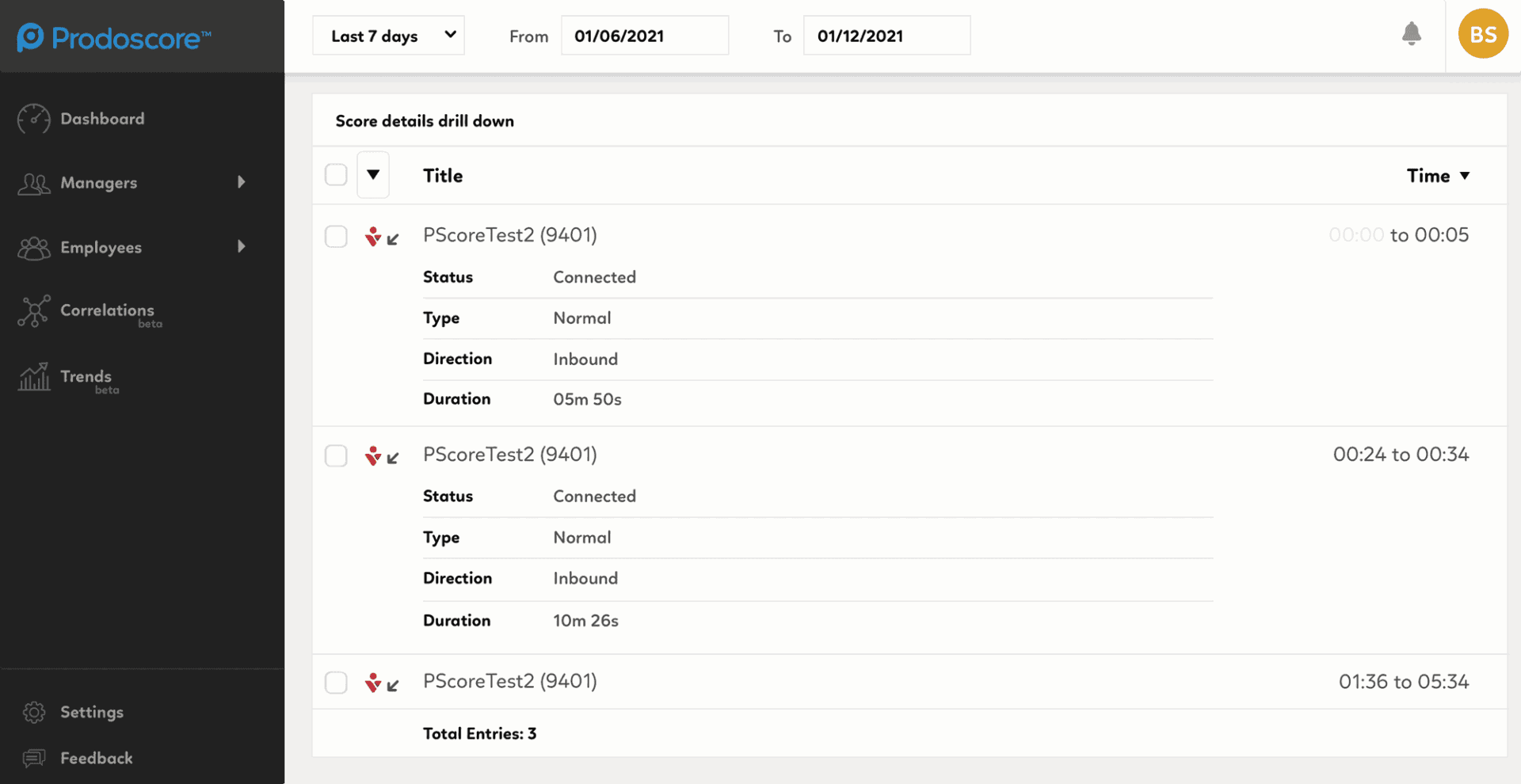The width and height of the screenshot is (1521, 784).
Task: Click duration value 05m 50s
Action: [587, 399]
